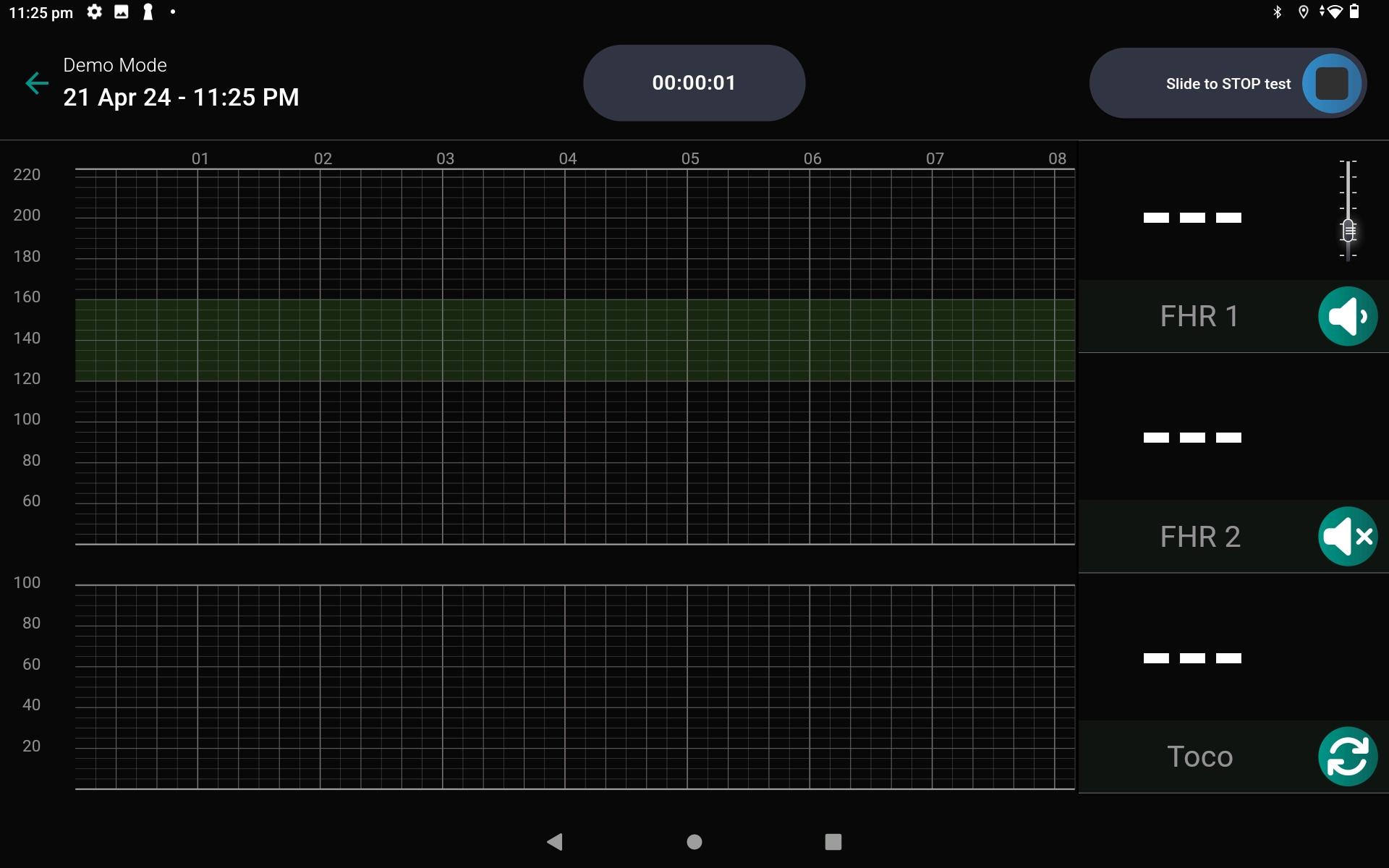Tap the Android recents navigation button
The height and width of the screenshot is (868, 1389).
click(833, 841)
